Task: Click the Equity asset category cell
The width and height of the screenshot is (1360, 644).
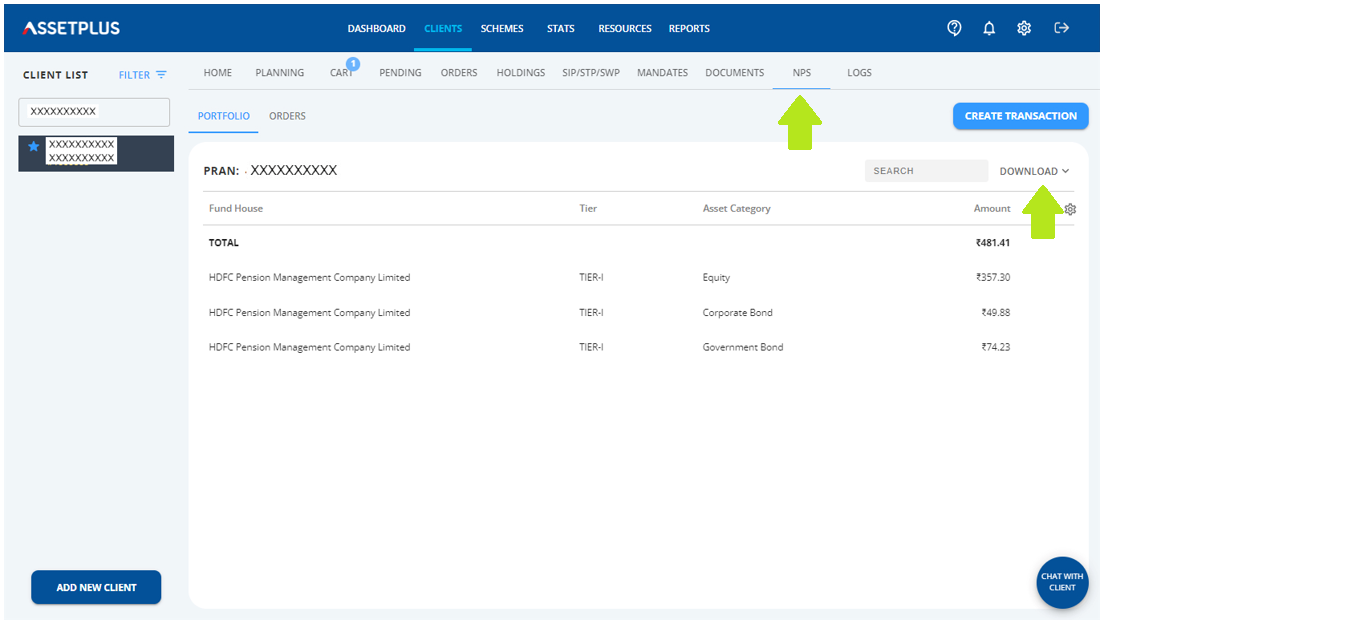Action: tap(716, 278)
